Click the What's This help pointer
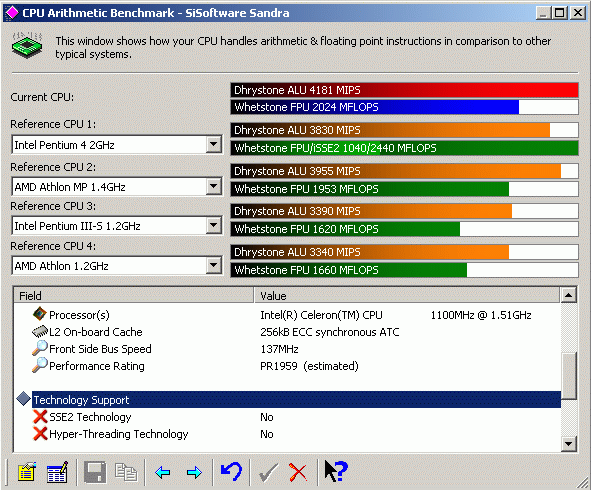The image size is (591, 490). (335, 471)
